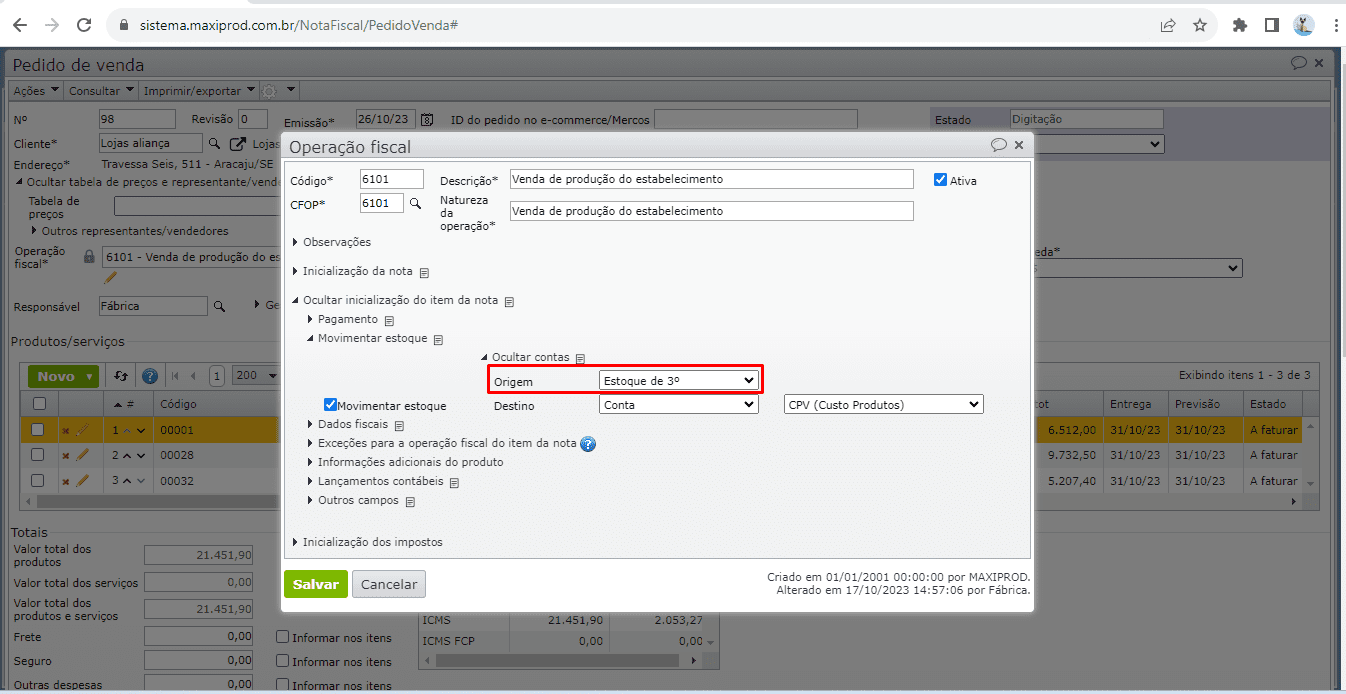
Task: Click the refresh icon in products toolbar
Action: [121, 376]
